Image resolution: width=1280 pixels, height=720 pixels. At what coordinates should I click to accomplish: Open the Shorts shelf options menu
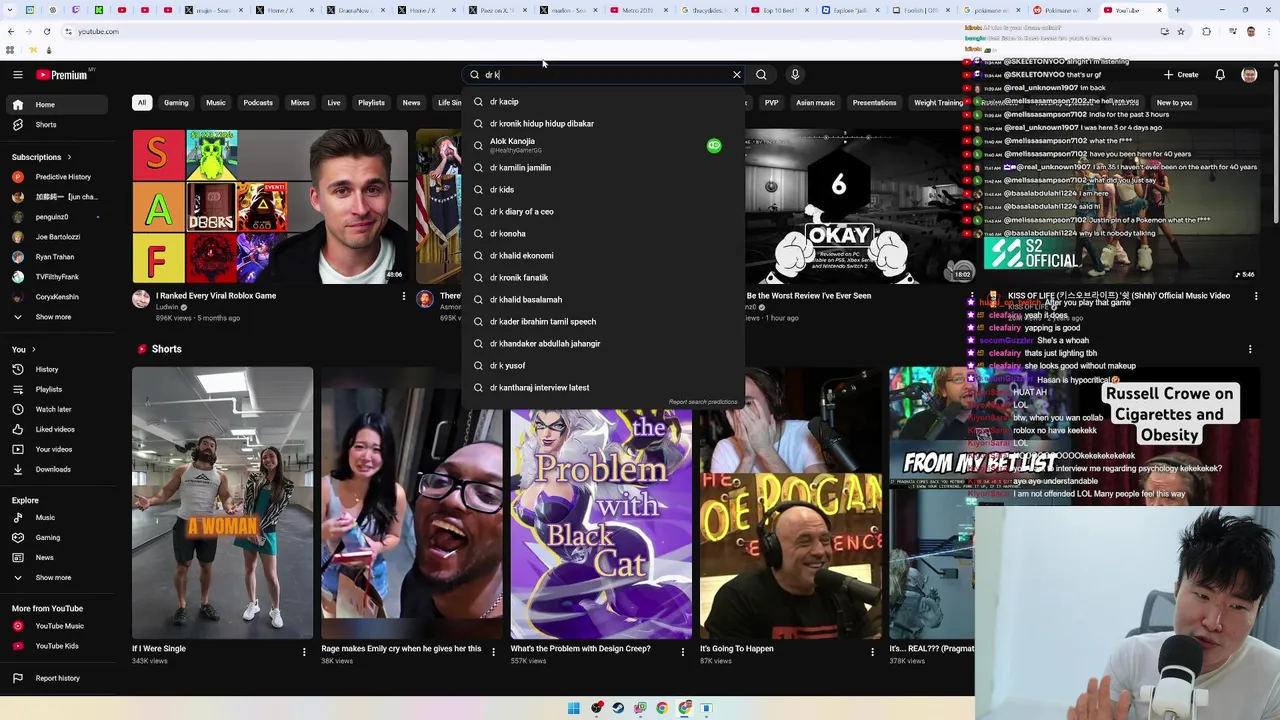1250,349
